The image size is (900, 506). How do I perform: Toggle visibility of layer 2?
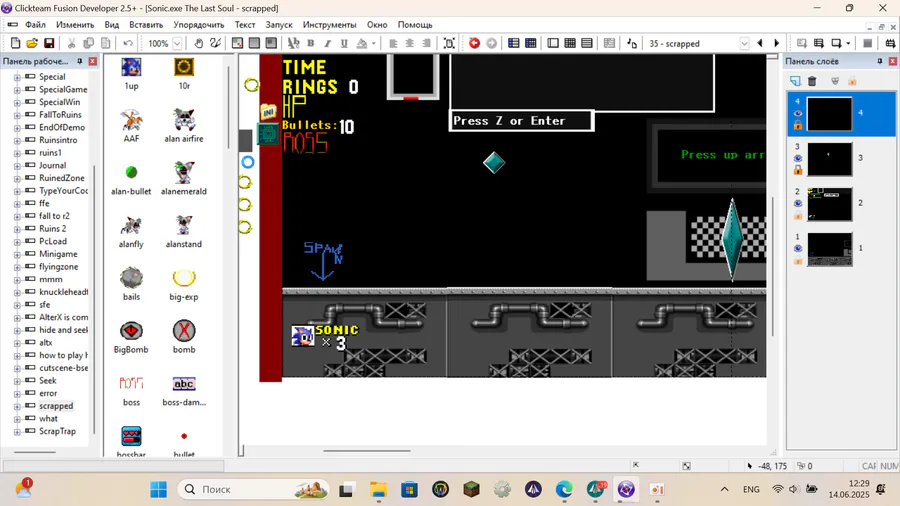coord(798,204)
